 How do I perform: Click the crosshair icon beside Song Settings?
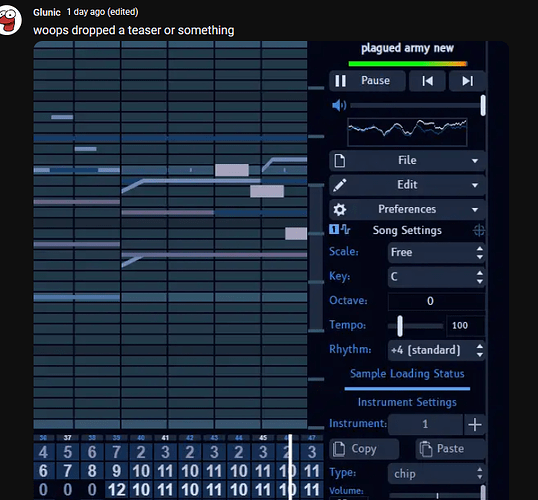point(479,230)
